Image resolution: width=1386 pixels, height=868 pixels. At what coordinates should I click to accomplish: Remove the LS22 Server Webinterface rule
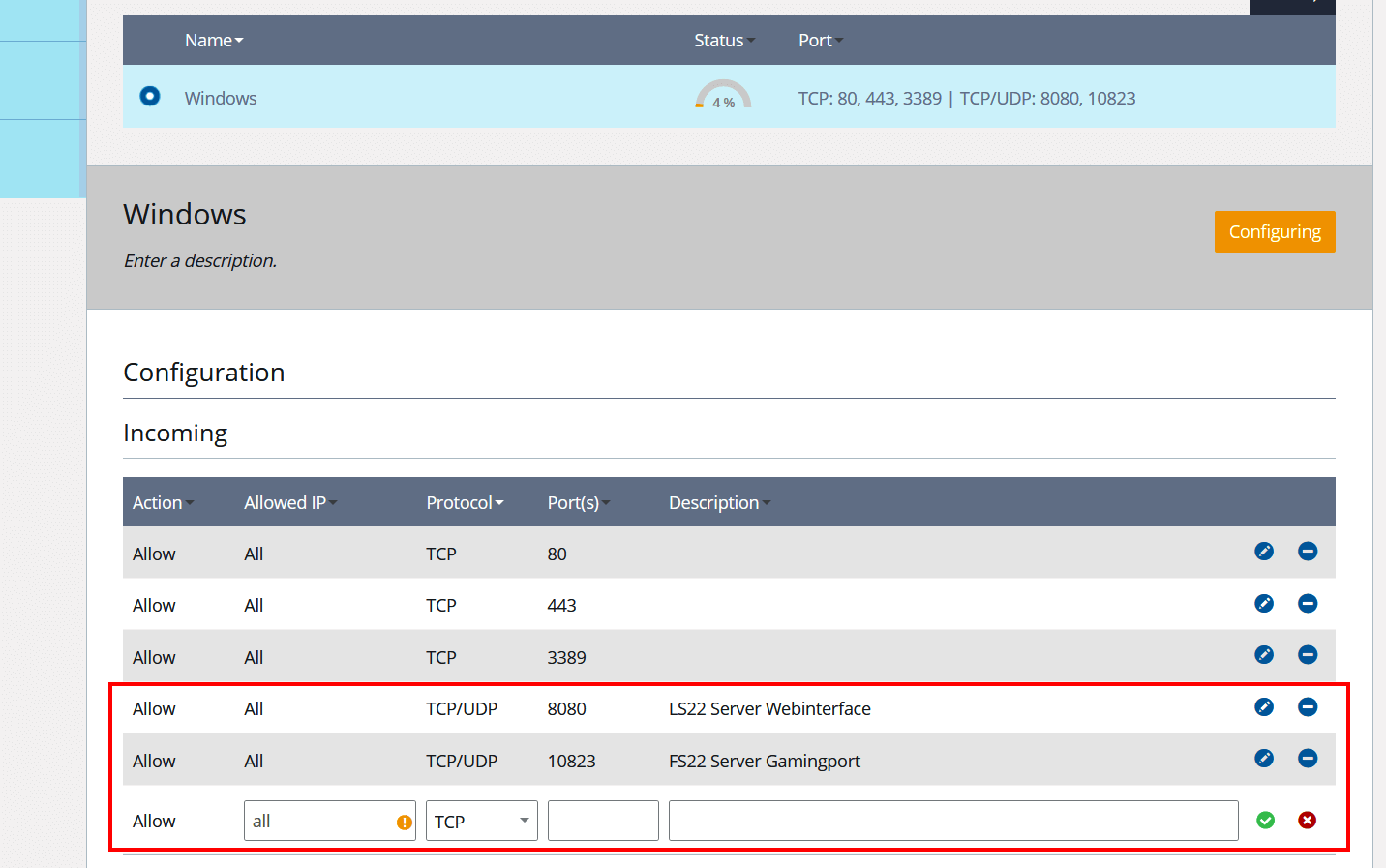pyautogui.click(x=1308, y=707)
